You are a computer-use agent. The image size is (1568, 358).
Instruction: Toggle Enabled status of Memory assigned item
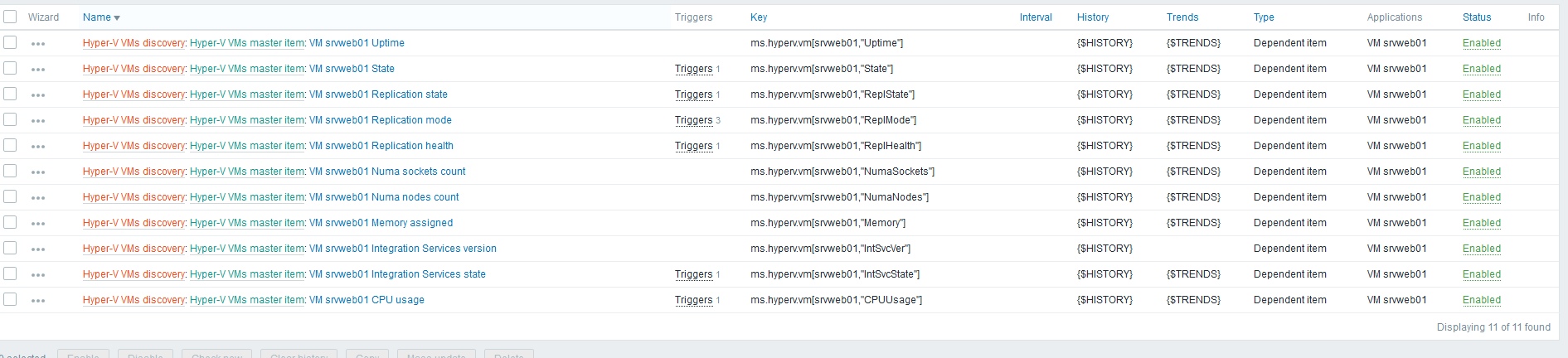1481,223
